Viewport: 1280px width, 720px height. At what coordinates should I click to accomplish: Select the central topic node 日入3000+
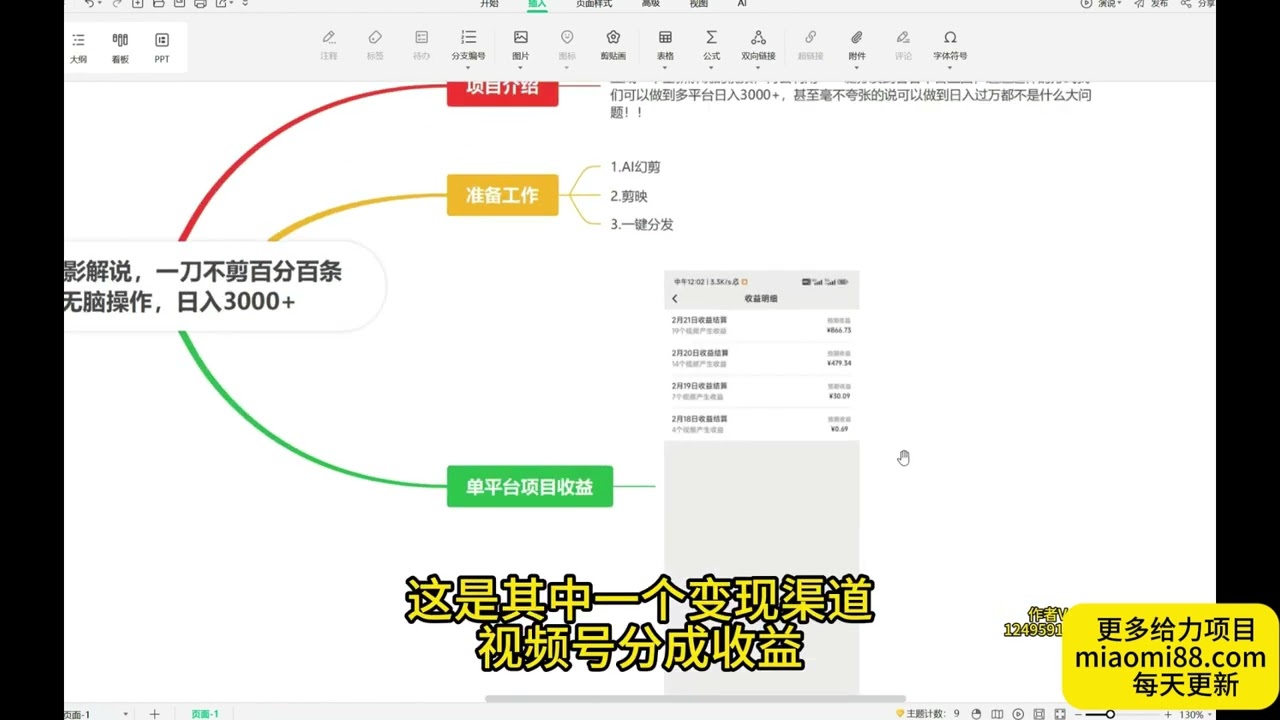click(224, 286)
